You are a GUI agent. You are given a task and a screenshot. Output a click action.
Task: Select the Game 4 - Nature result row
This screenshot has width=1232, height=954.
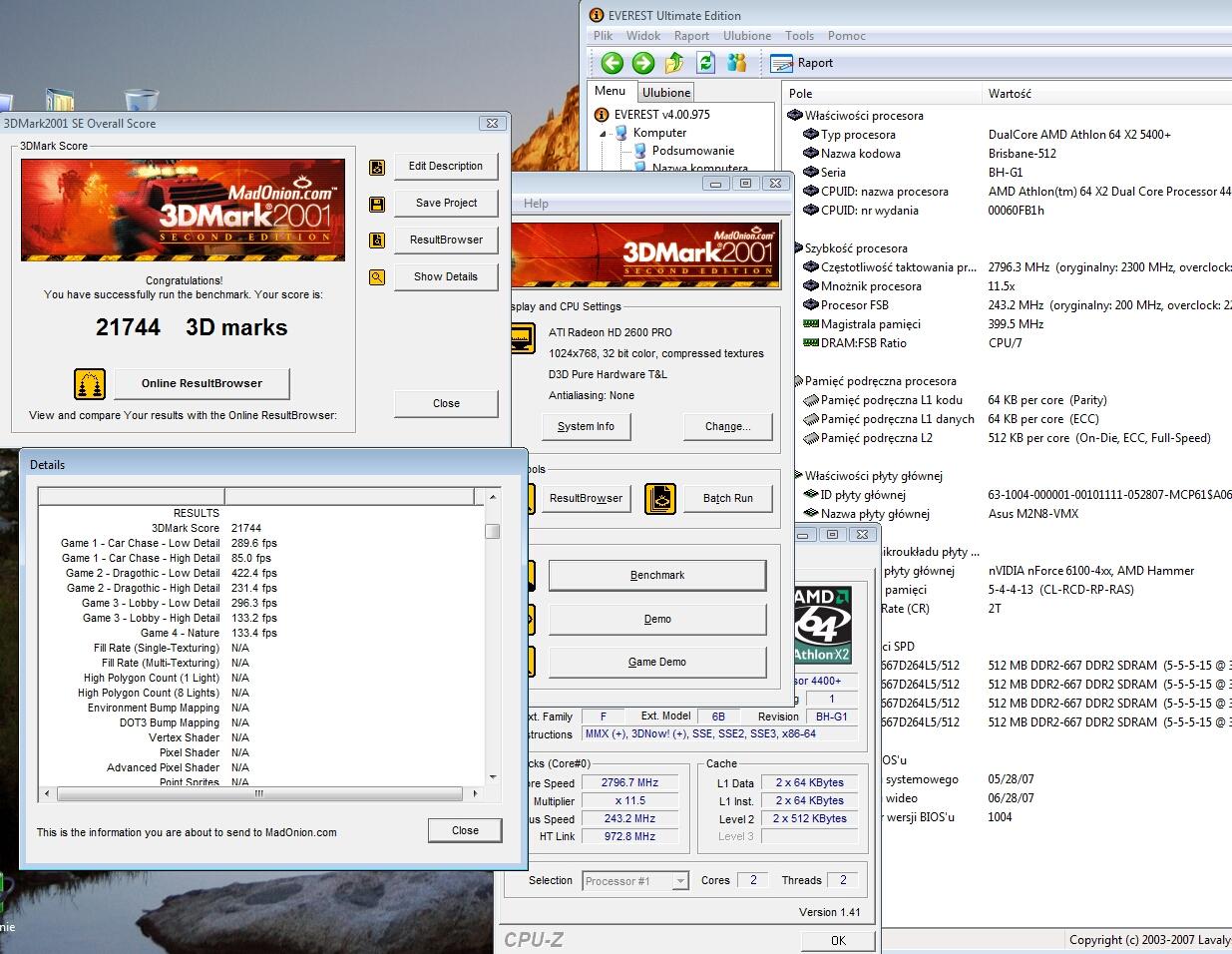coord(261,634)
